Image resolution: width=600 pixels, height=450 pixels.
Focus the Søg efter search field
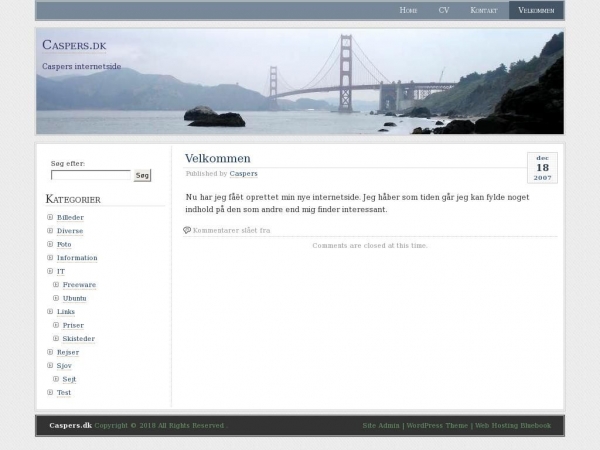(91, 175)
